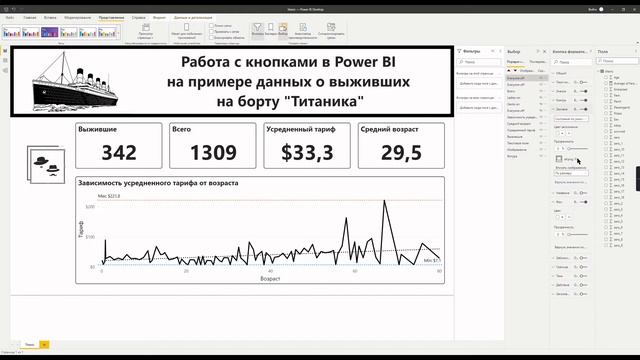Image resolution: width=640 pixels, height=360 pixels.
Task: Enable the Привязать к сетке checkbox
Action: click(x=211, y=31)
